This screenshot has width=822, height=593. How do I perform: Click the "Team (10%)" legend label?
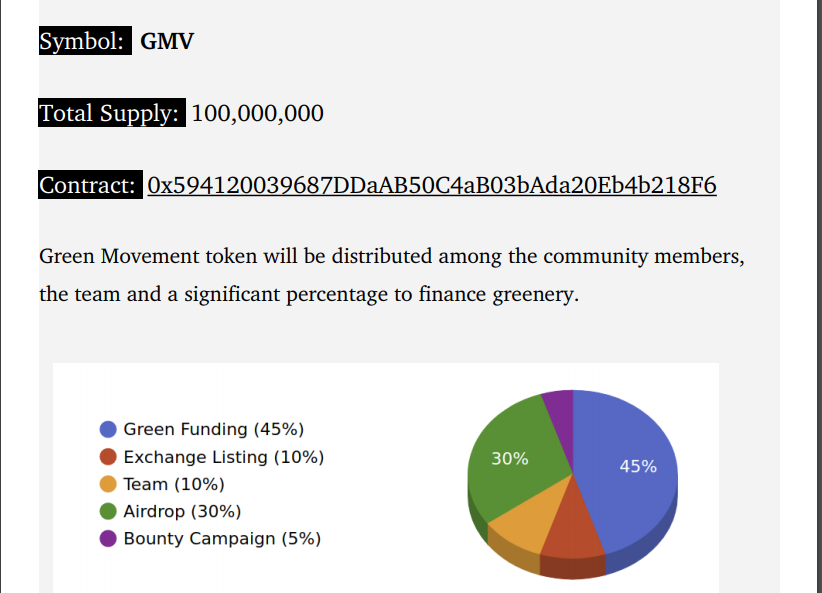(174, 484)
